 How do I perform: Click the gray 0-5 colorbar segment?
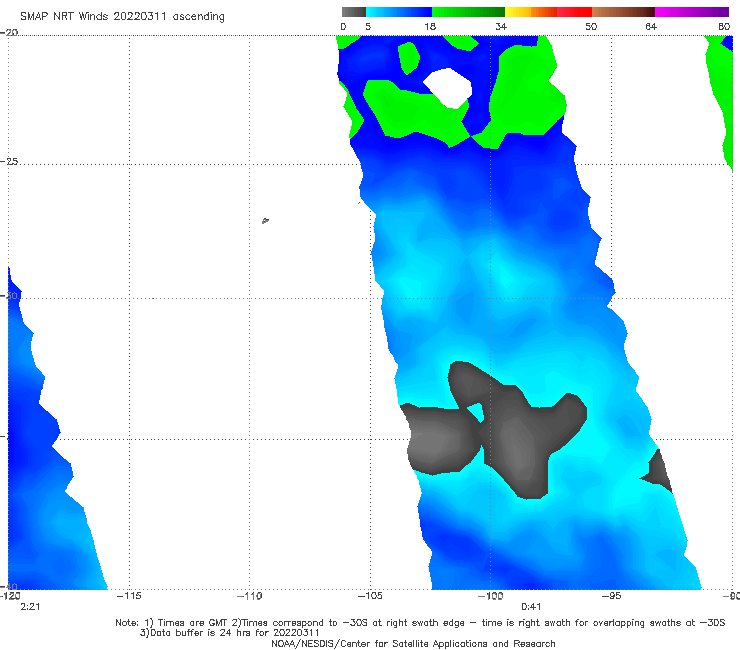(x=353, y=12)
